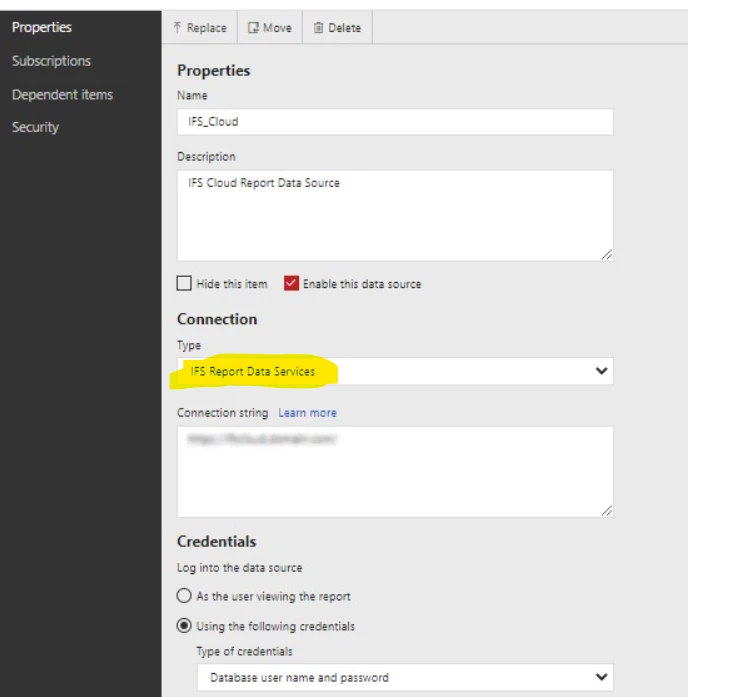Click the Properties page heading

click(213, 71)
